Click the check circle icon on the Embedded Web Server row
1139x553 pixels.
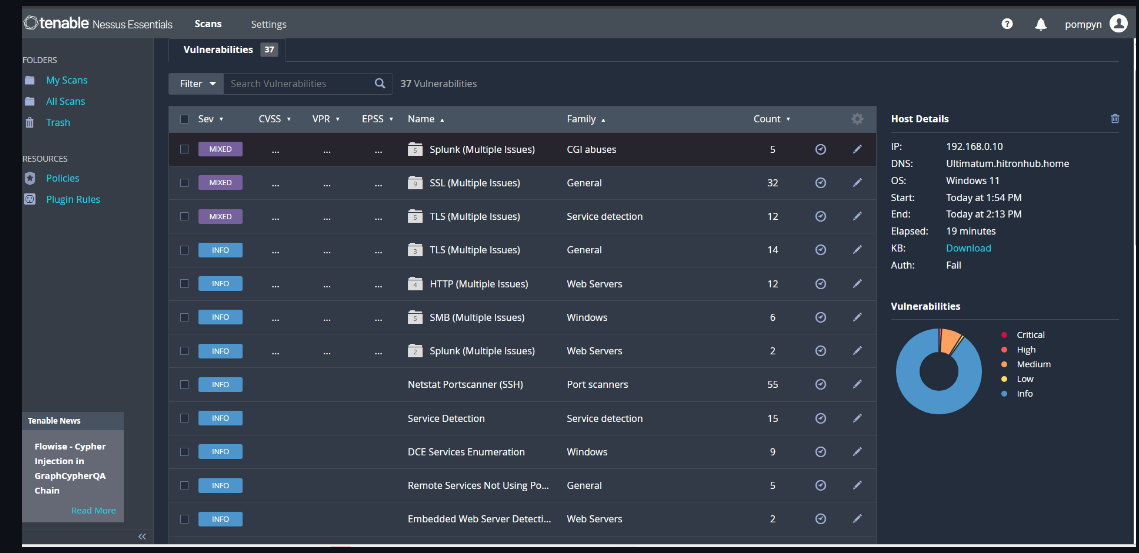(x=821, y=519)
